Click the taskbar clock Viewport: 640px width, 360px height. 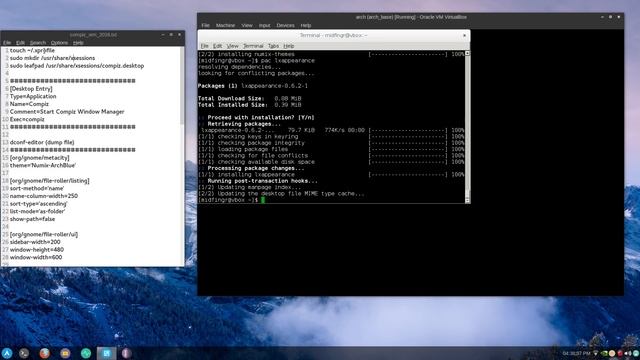pyautogui.click(x=576, y=353)
